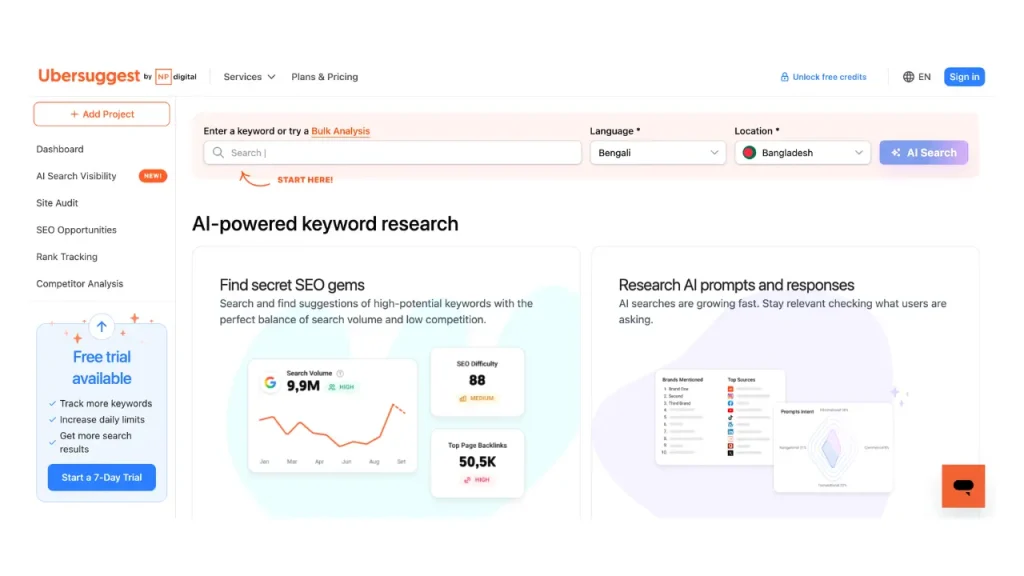Open SEO Opportunities in the sidebar
Screen dimensions: 1024x576
click(76, 230)
